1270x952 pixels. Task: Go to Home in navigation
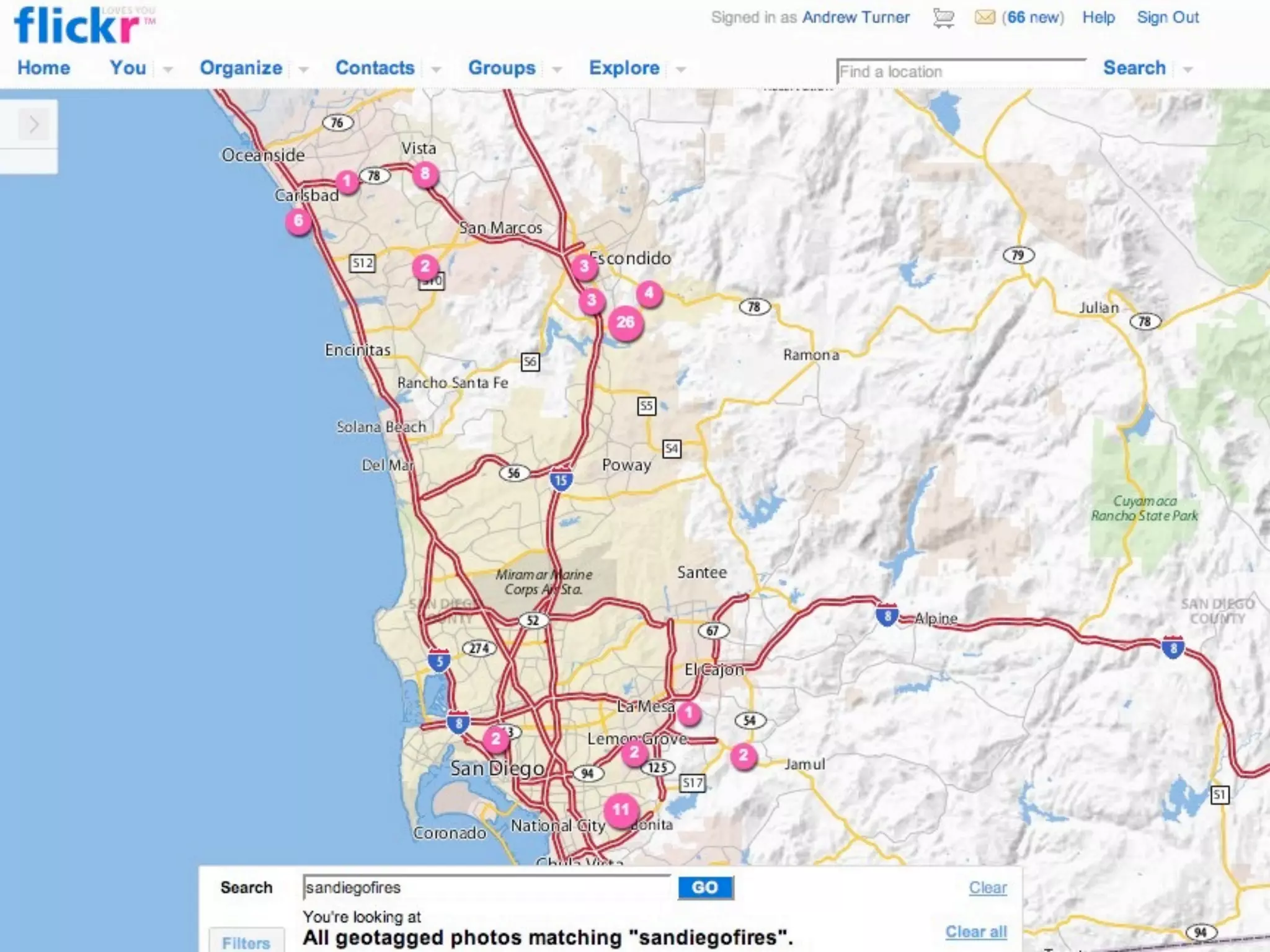[x=43, y=68]
